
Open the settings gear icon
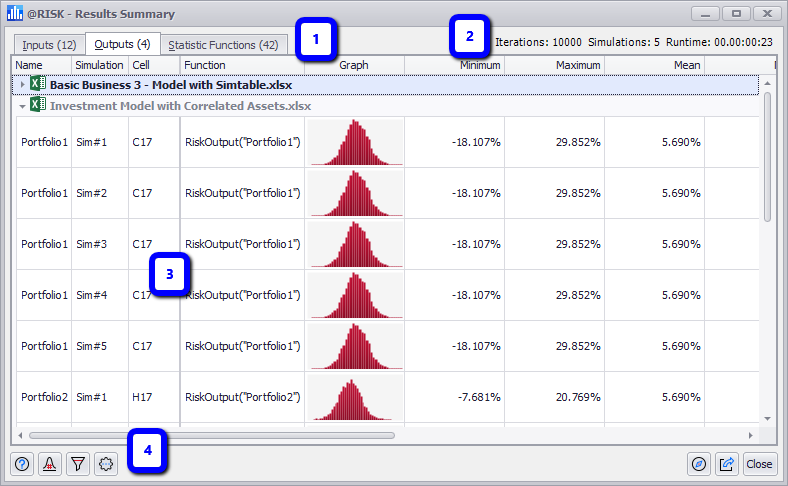(x=105, y=464)
